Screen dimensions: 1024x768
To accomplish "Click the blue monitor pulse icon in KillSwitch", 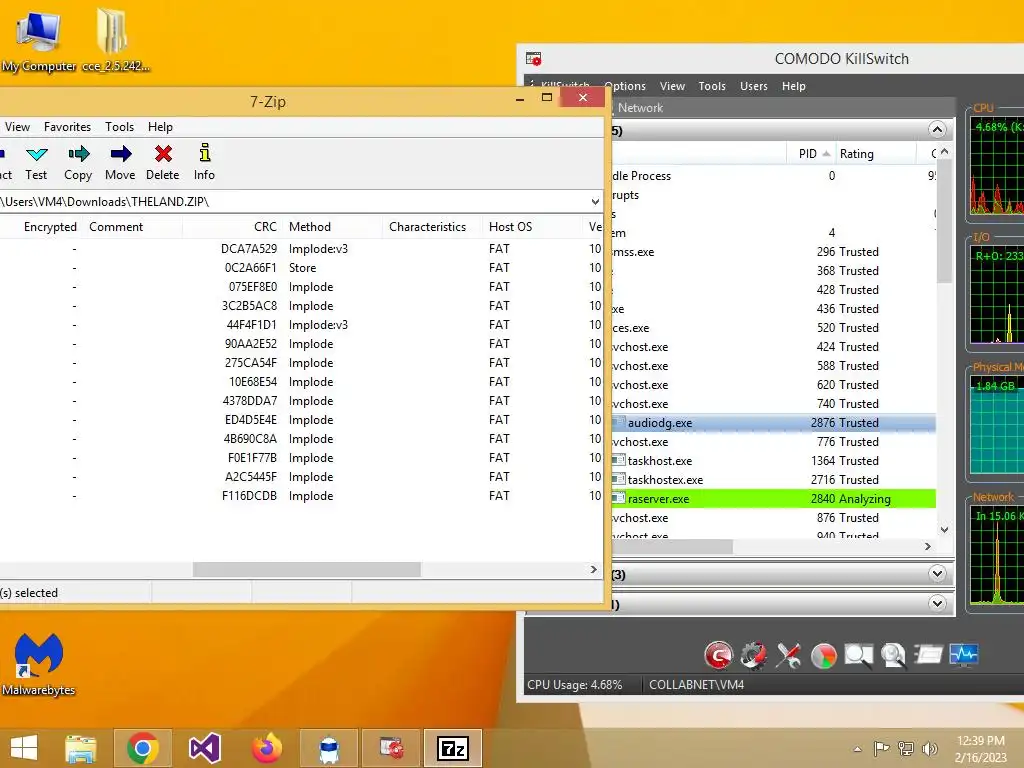I will click(x=964, y=654).
